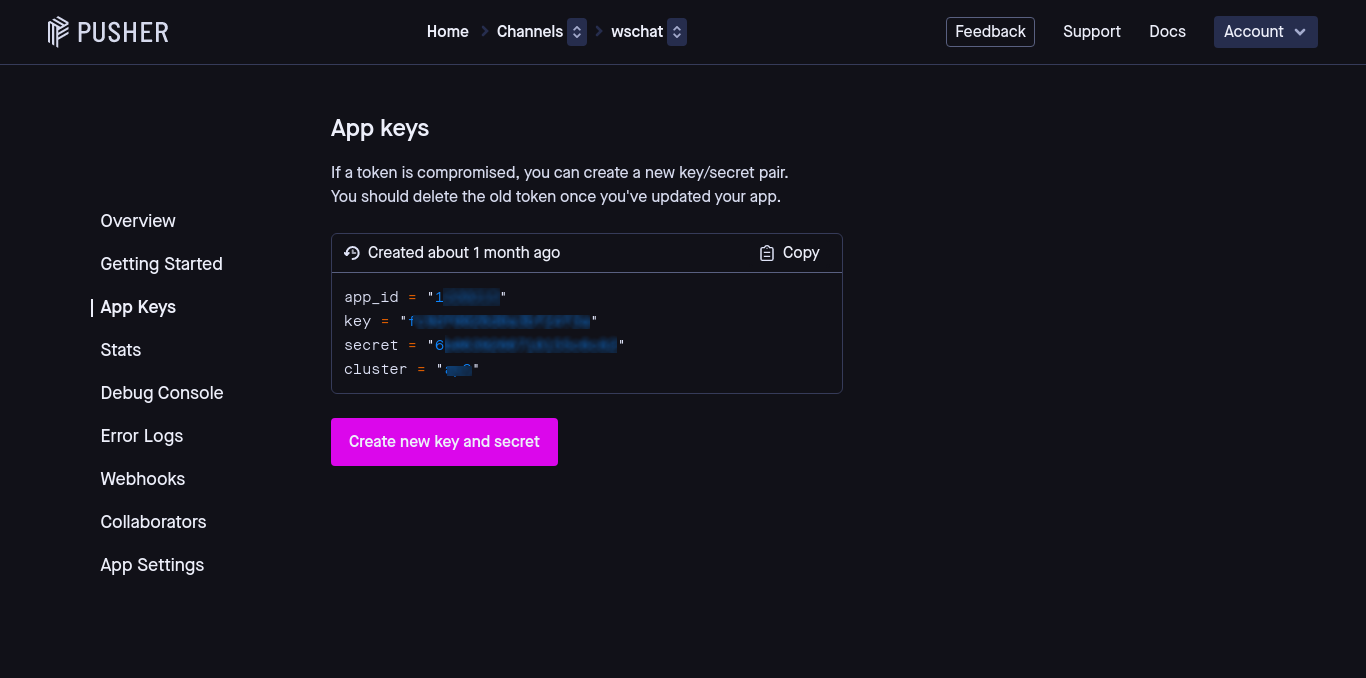Navigate to Webhooks
The image size is (1366, 678).
tap(143, 479)
